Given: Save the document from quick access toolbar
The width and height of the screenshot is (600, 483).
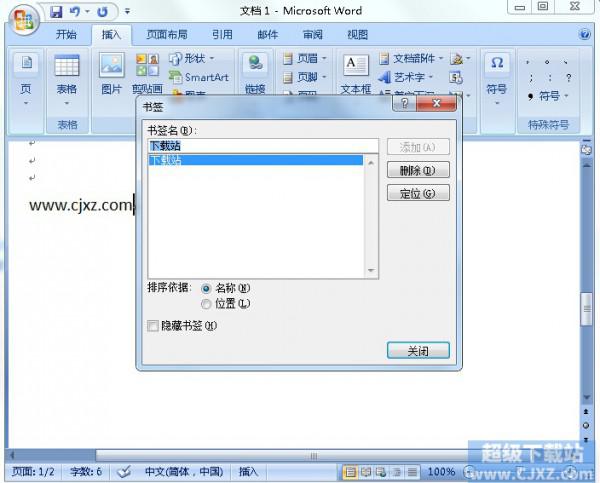Looking at the screenshot, I should point(55,12).
